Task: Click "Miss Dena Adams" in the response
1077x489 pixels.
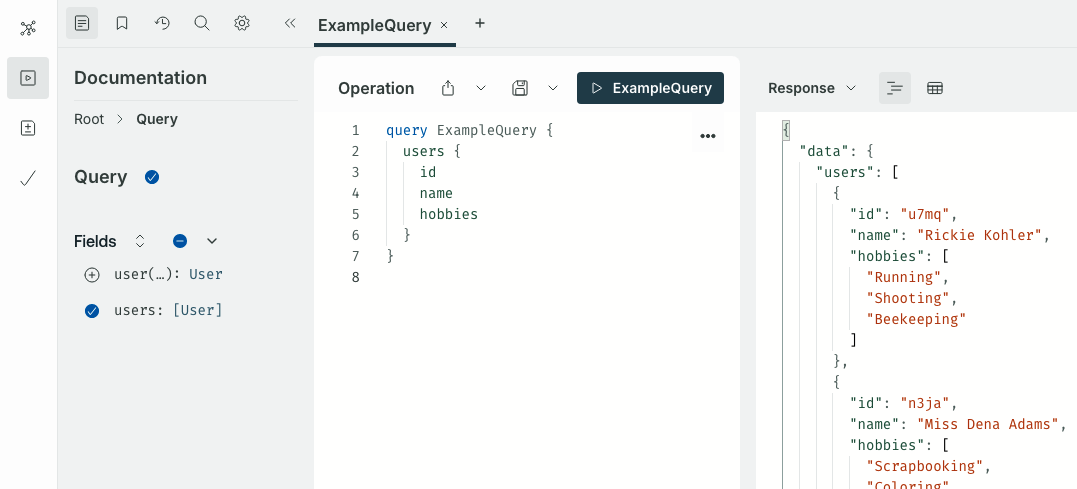Action: [x=988, y=424]
